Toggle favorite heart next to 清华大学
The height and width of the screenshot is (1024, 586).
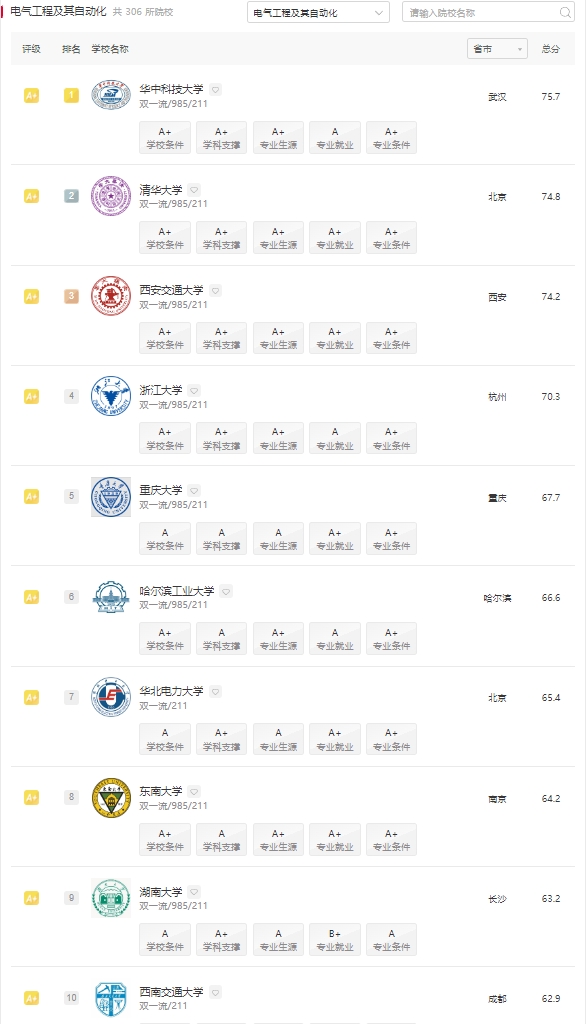click(x=194, y=190)
